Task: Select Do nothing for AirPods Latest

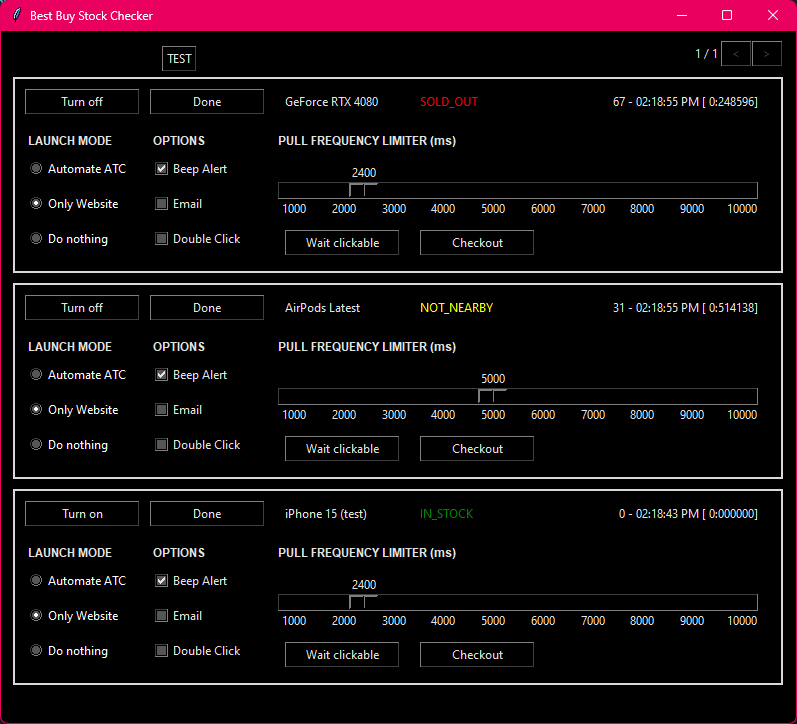Action: point(37,445)
